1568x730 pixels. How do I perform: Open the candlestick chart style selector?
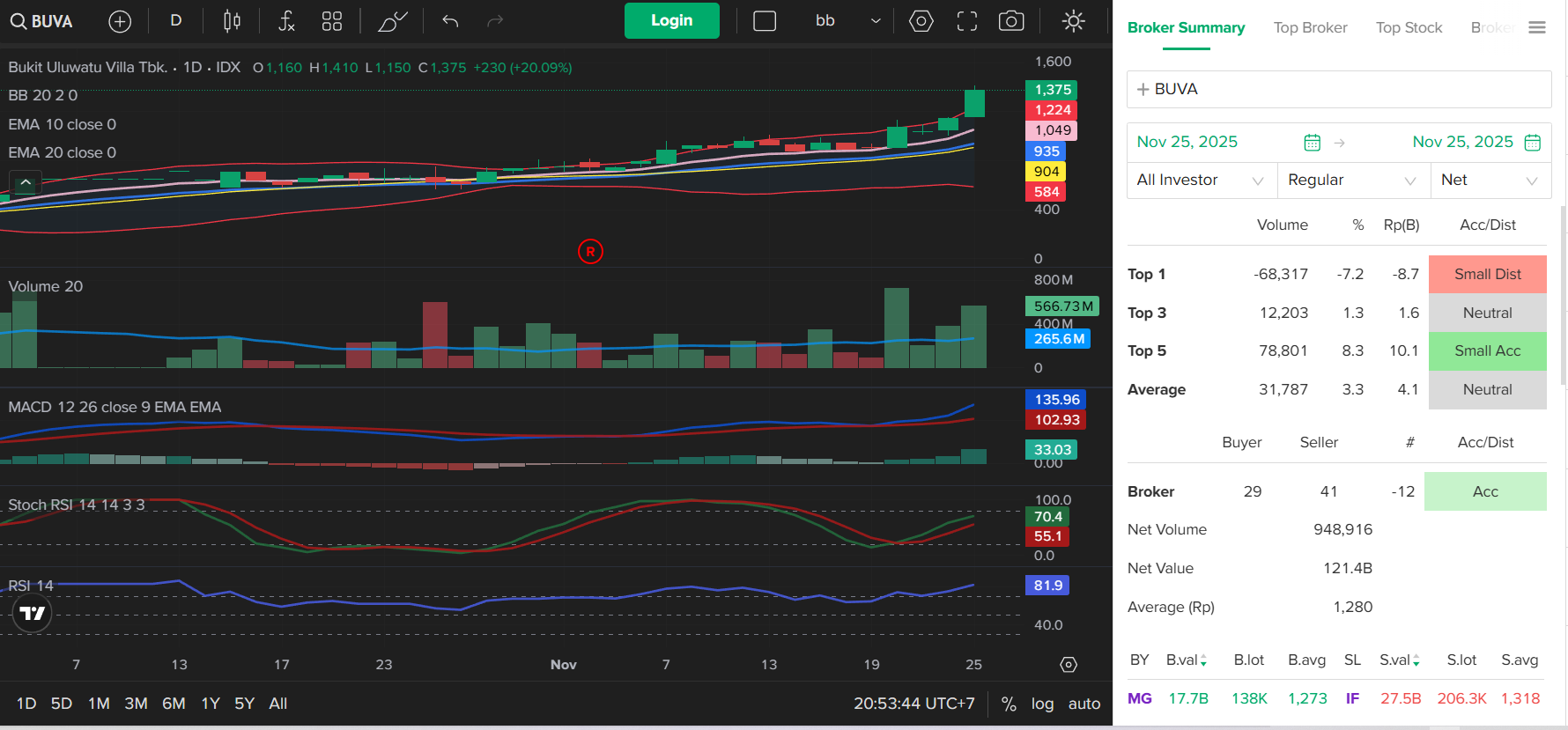pos(232,21)
